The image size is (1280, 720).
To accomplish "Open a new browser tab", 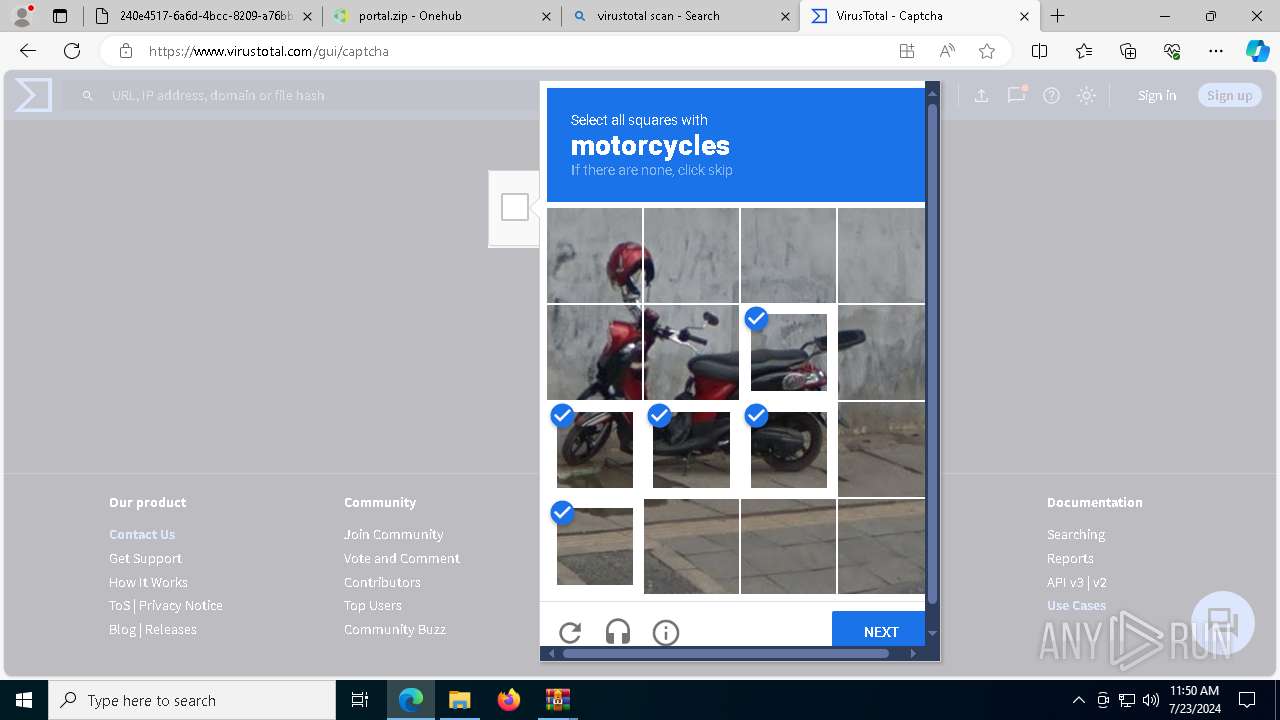I will 1058,16.
